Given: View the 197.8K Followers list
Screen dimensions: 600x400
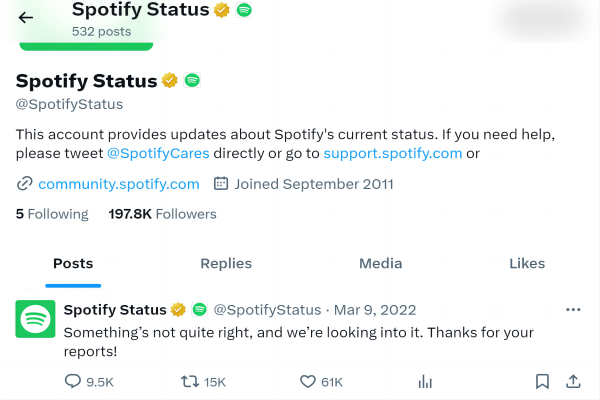Looking at the screenshot, I should tap(162, 214).
